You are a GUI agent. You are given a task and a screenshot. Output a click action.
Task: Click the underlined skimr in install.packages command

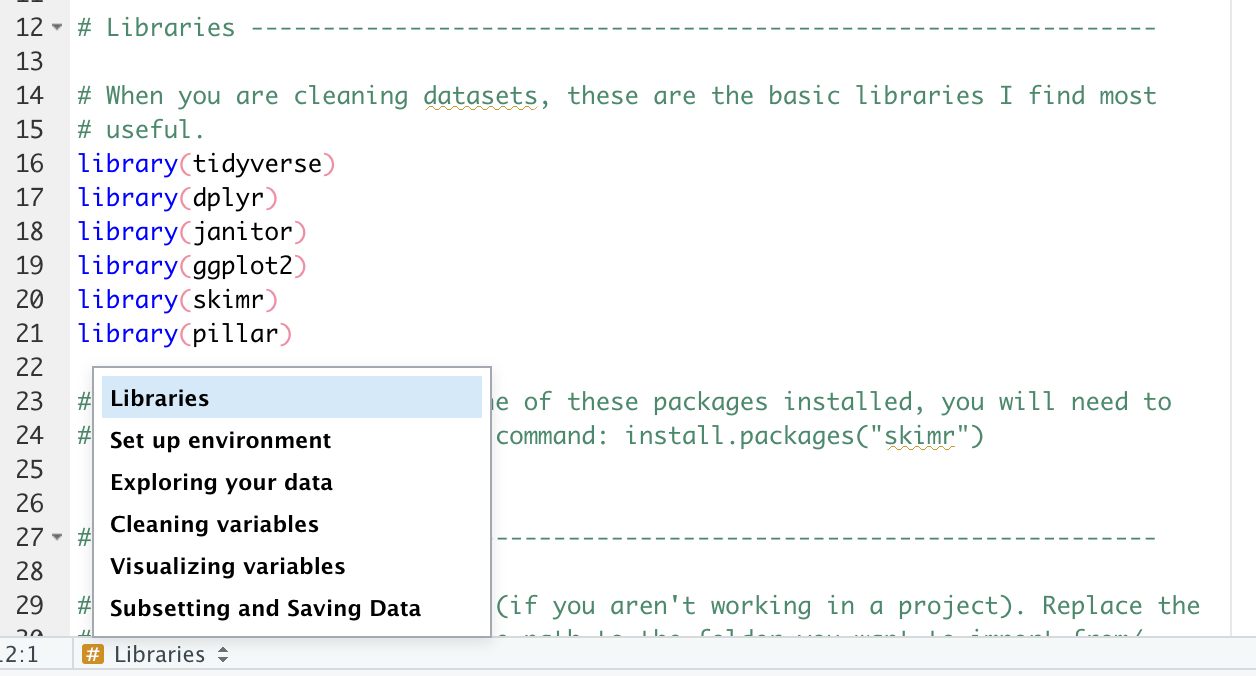pyautogui.click(x=920, y=436)
